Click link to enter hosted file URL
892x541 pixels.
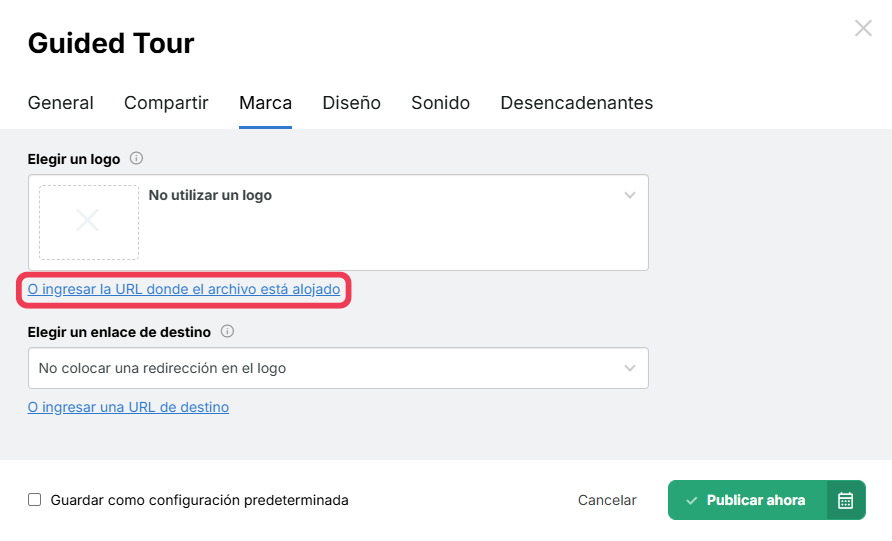click(x=184, y=289)
